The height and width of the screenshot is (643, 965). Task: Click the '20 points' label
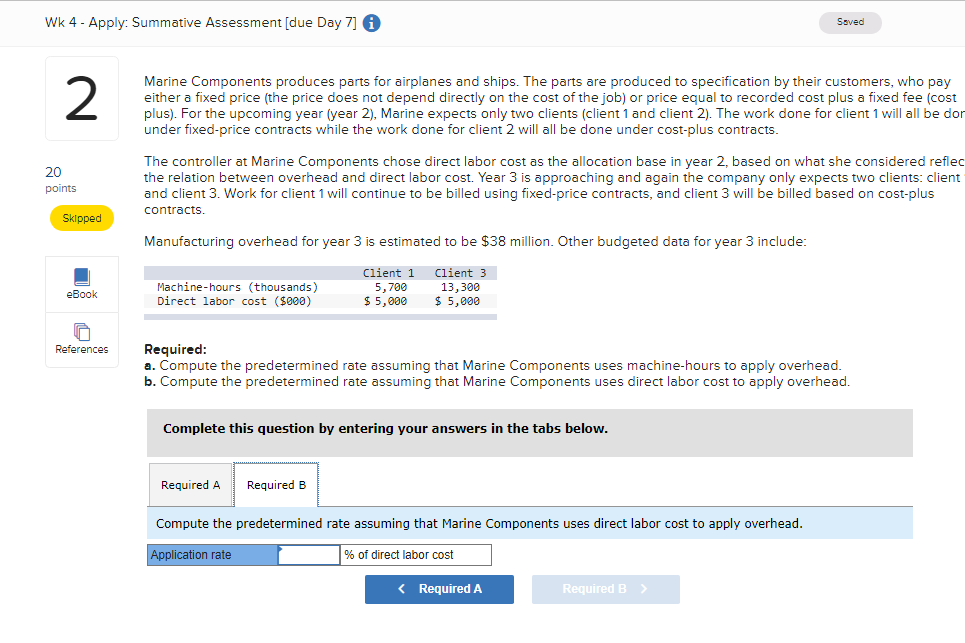61,179
